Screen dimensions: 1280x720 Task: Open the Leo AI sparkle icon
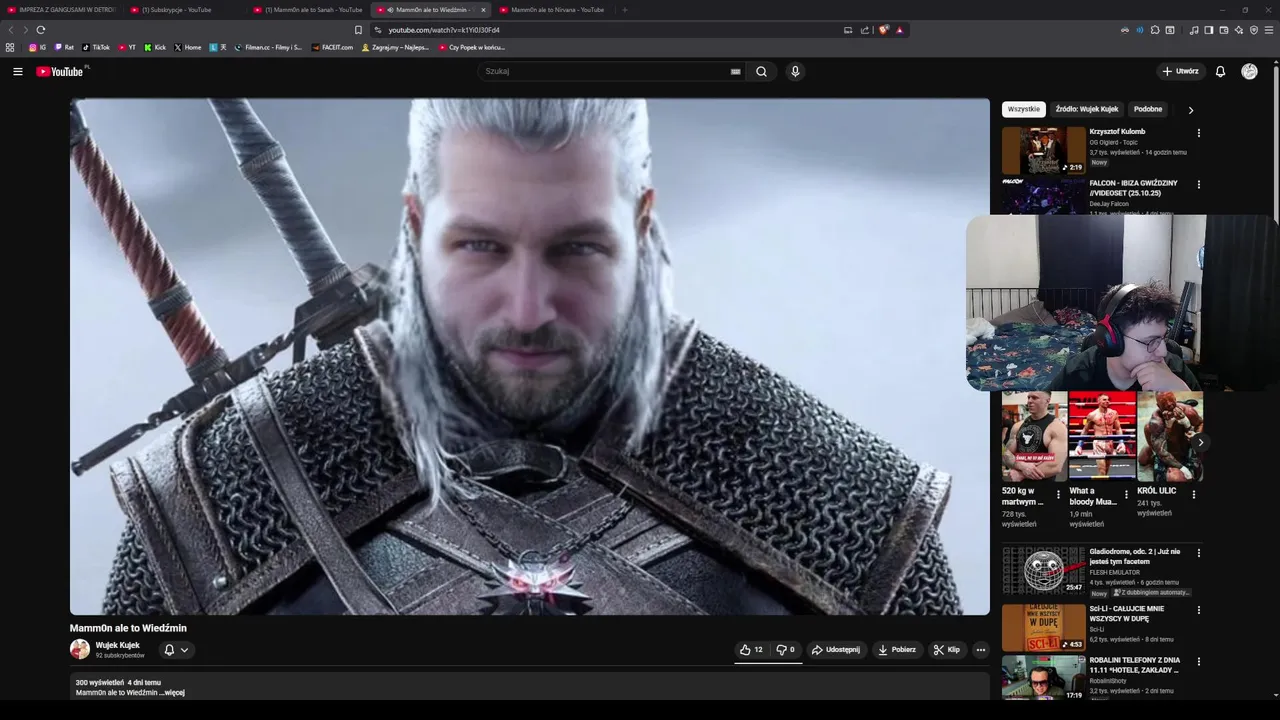1239,30
